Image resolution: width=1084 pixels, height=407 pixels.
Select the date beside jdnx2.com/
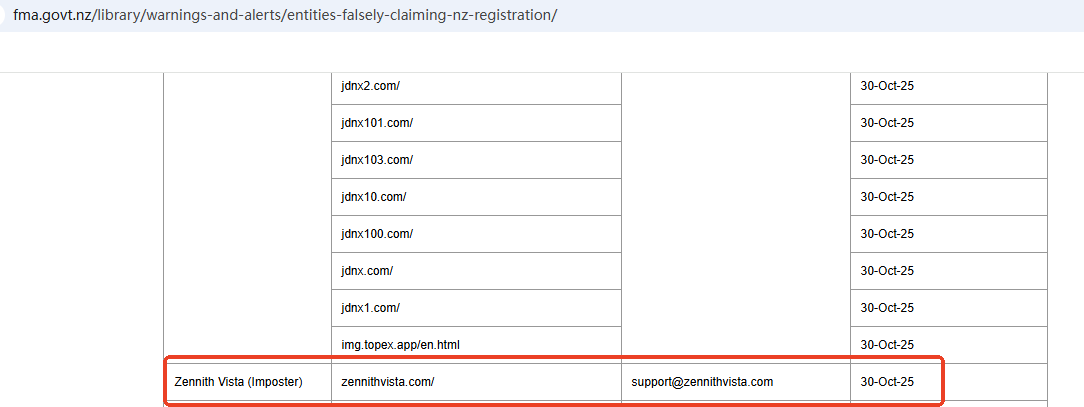887,86
